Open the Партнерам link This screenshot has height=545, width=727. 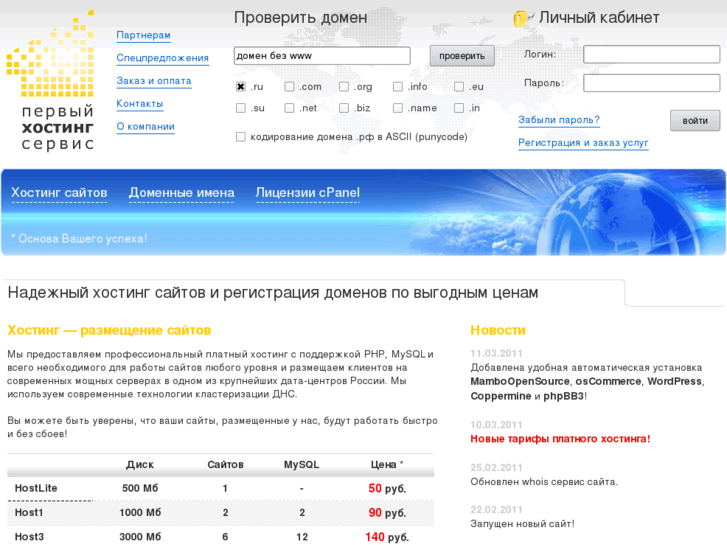coord(143,35)
